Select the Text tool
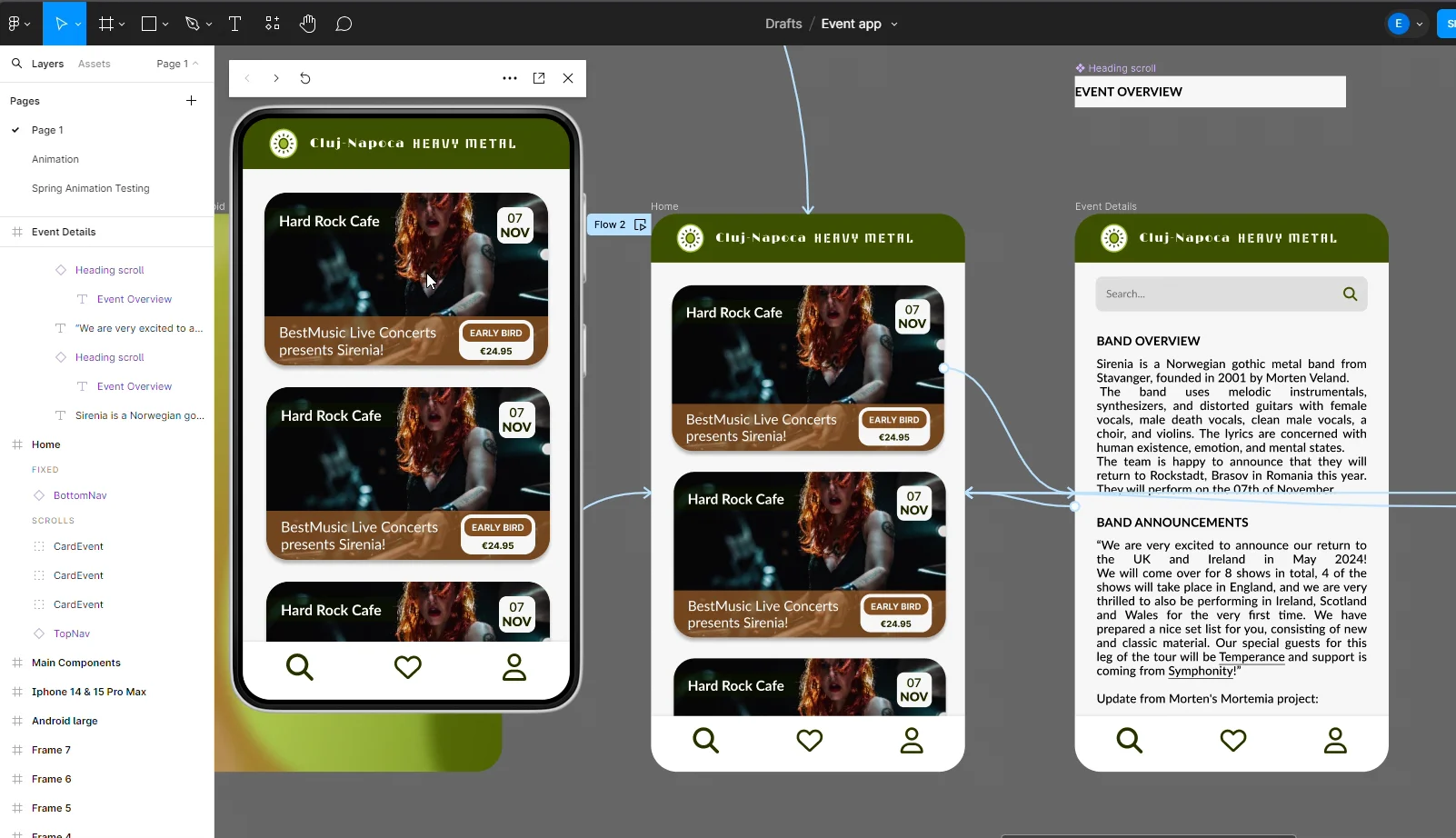This screenshot has height=838, width=1456. (x=235, y=24)
